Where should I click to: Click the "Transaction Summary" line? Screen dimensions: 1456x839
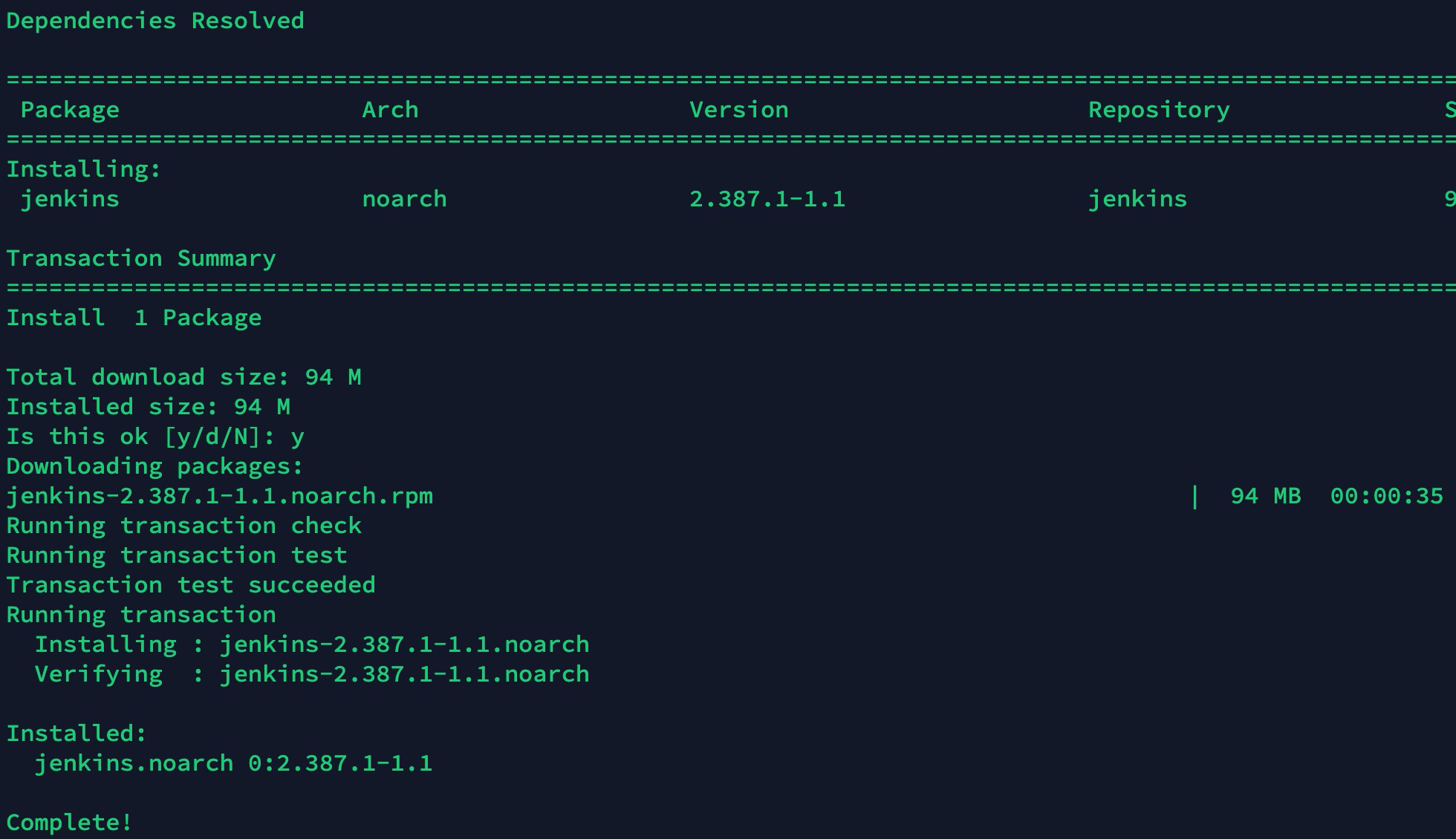(141, 258)
